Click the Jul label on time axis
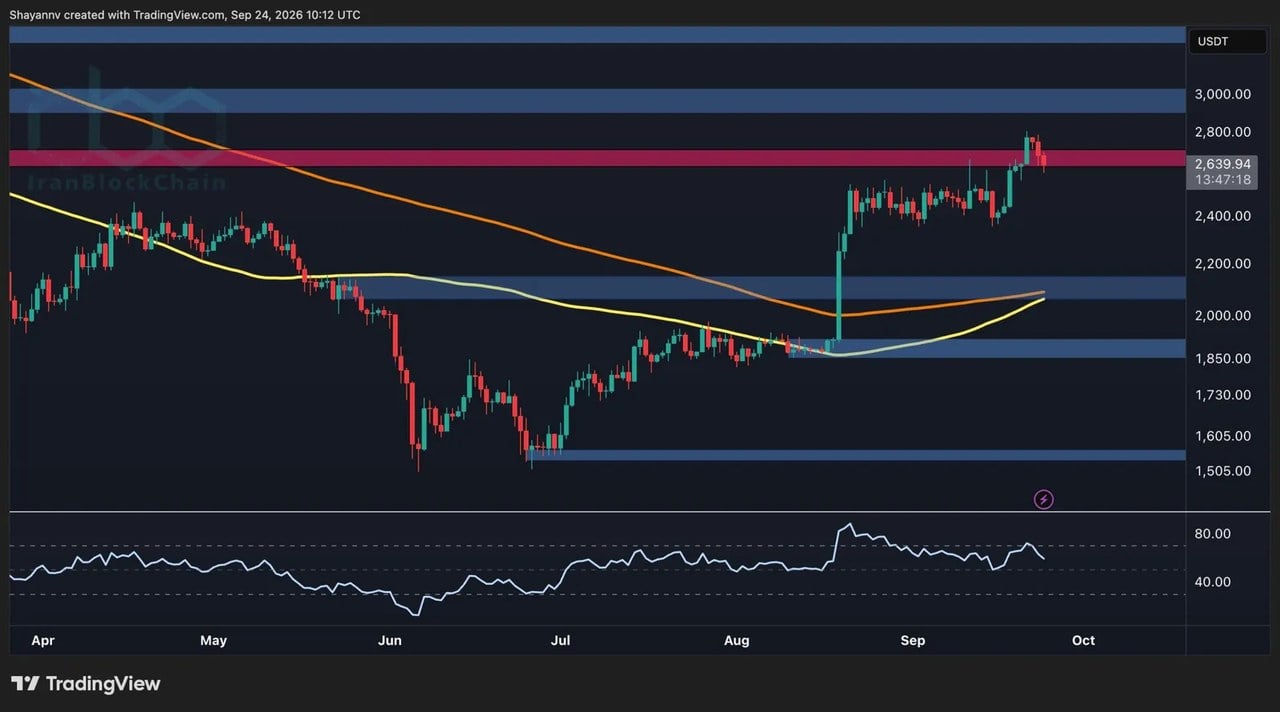 (x=560, y=641)
